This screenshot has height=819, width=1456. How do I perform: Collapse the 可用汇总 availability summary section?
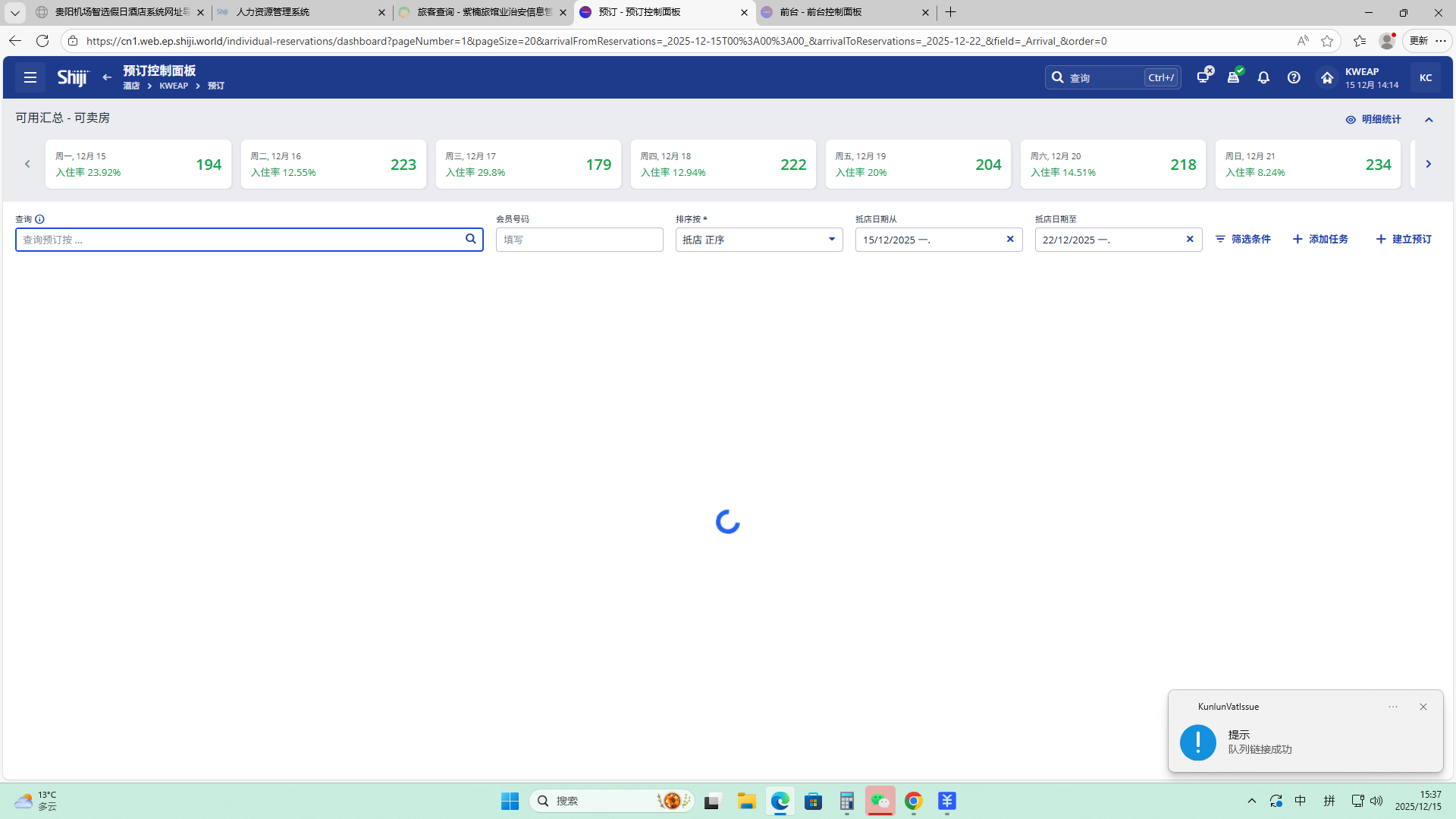click(x=1429, y=120)
